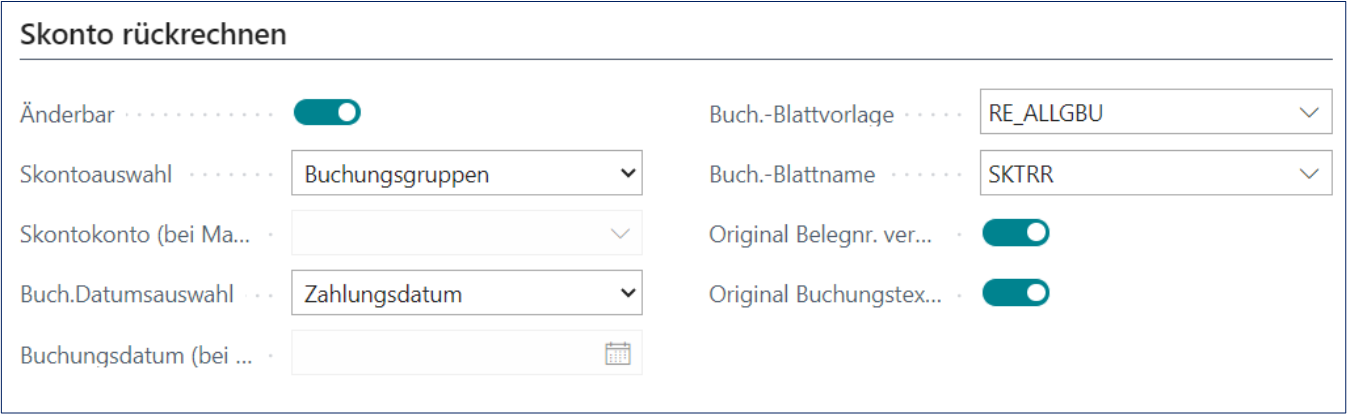Click the Buch.-Blattvorlage field label
Screen dimensions: 1347x414
click(801, 115)
